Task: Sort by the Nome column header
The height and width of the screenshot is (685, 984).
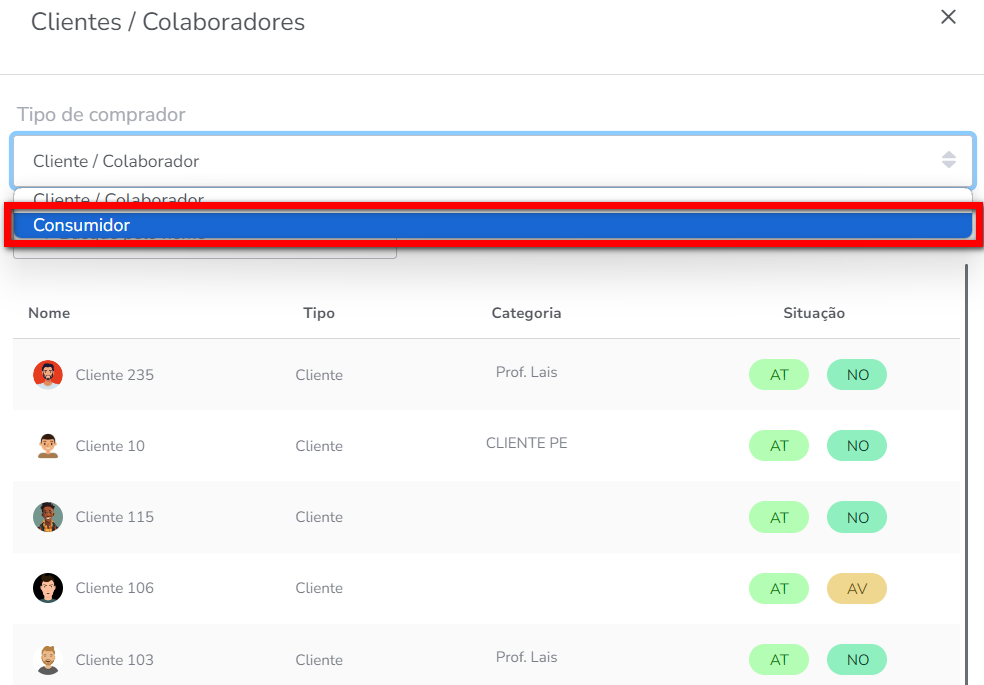Action: click(x=49, y=313)
